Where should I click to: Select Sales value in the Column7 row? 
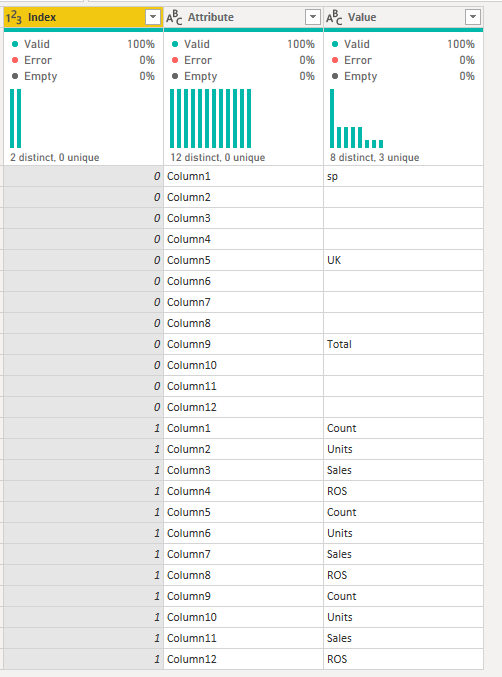[404, 554]
